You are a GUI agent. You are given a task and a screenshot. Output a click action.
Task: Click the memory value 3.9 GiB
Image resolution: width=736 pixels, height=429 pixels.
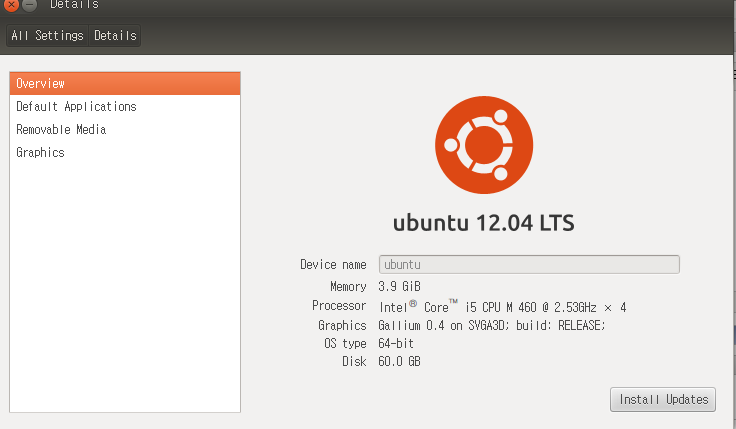pyautogui.click(x=399, y=286)
